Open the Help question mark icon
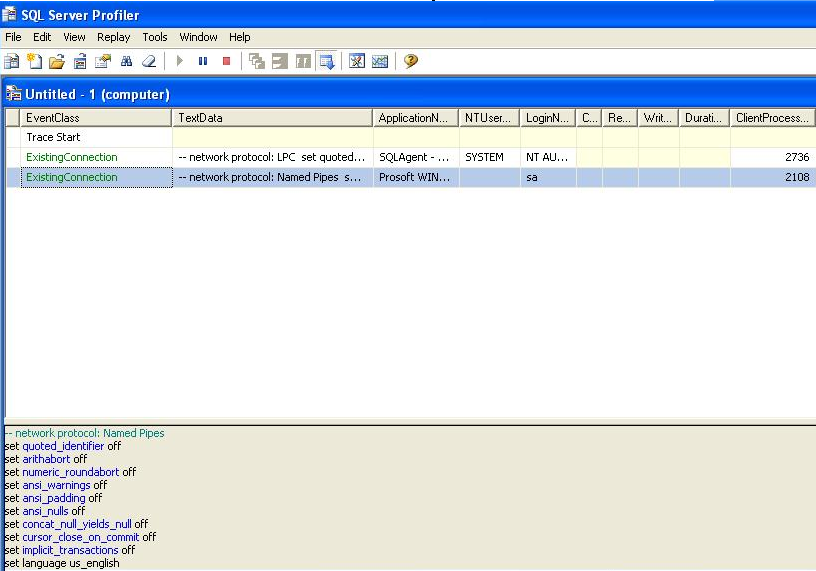 (x=410, y=61)
